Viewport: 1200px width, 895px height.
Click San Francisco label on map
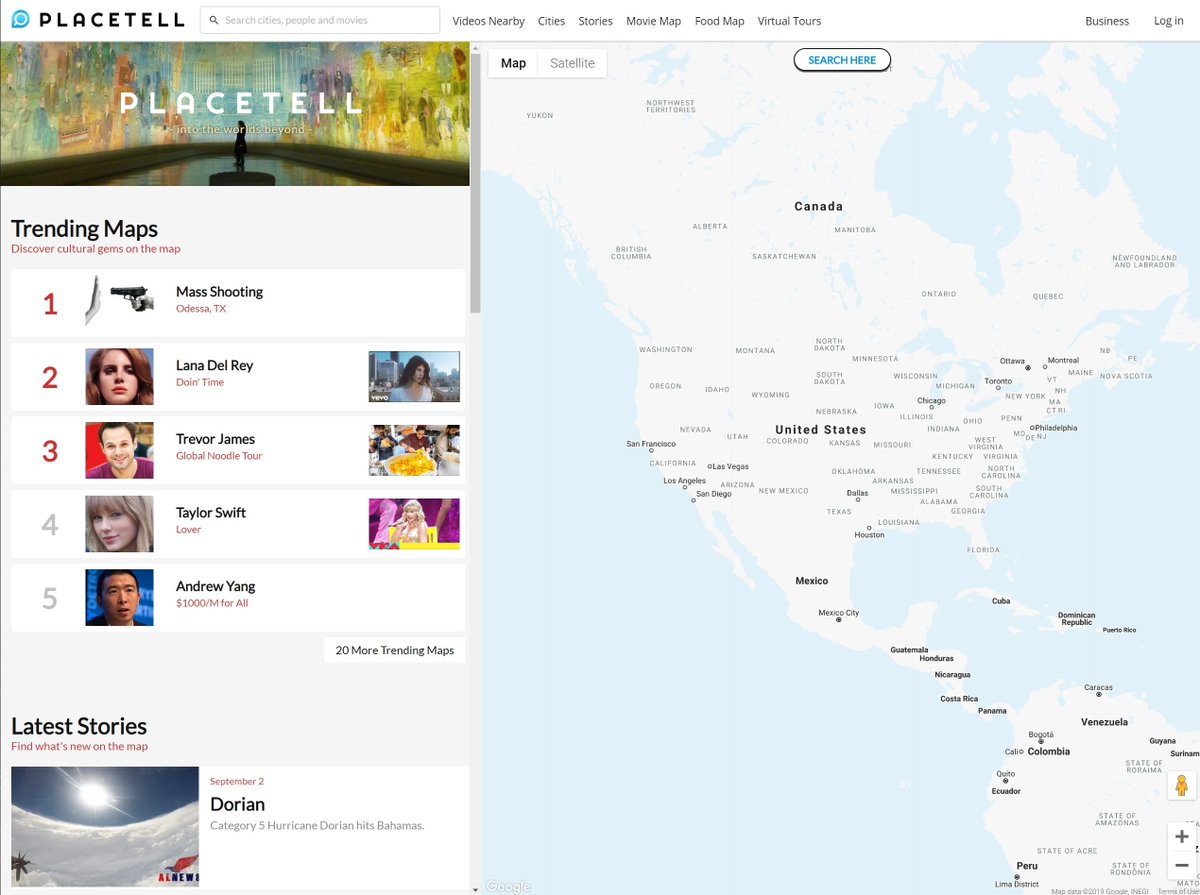tap(651, 444)
